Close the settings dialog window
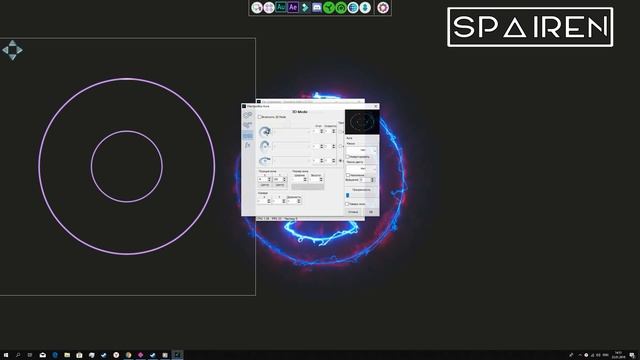This screenshot has height=360, width=640. (376, 106)
